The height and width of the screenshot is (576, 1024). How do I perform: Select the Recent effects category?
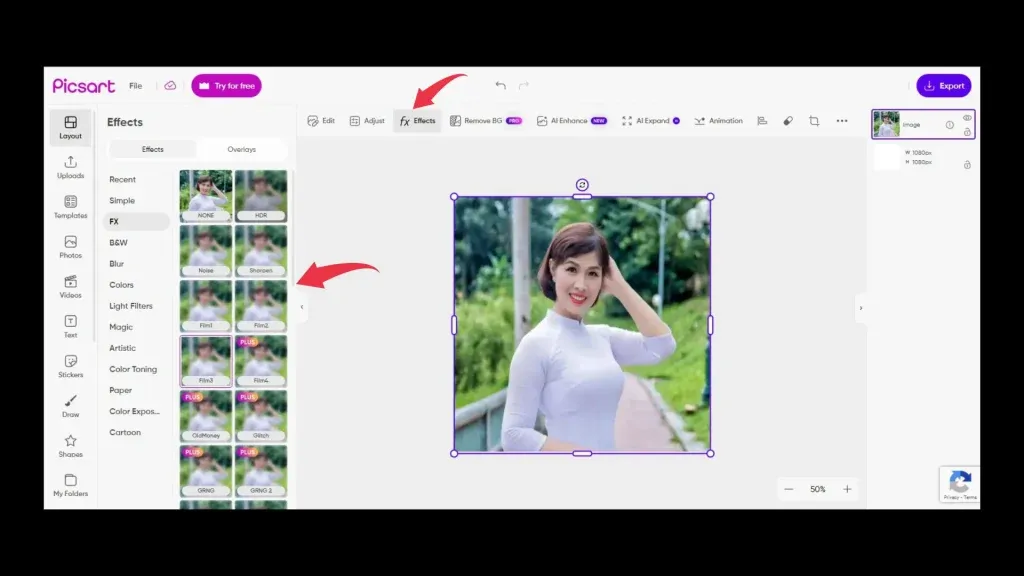(122, 180)
